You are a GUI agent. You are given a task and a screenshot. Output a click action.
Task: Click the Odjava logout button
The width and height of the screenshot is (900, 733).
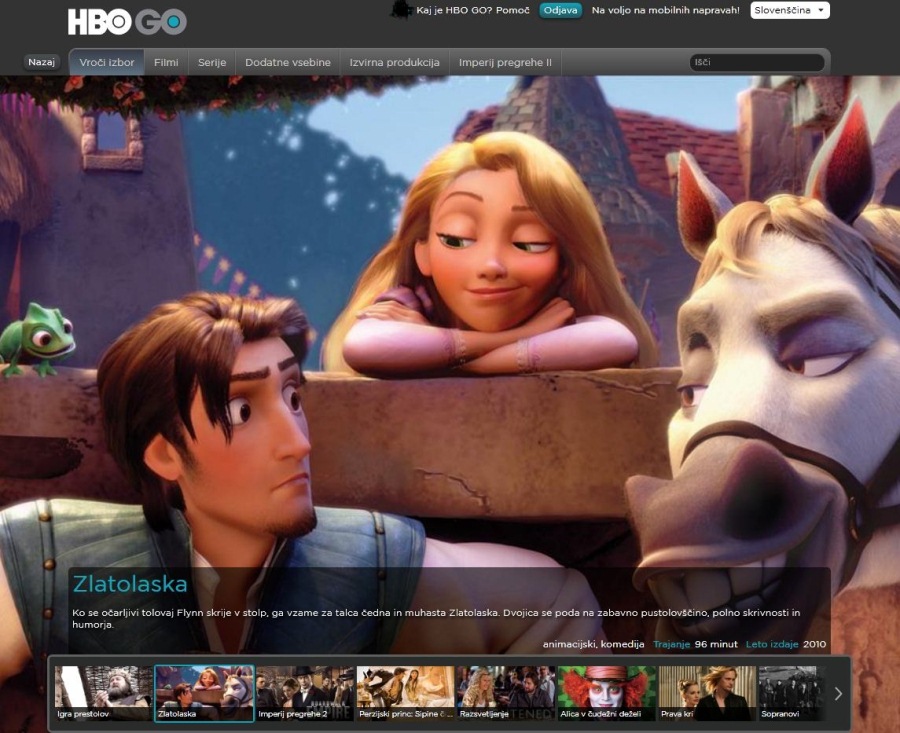560,10
